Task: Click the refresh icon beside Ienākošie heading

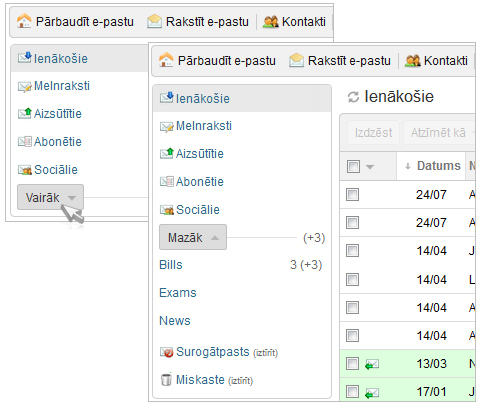Action: coord(353,97)
